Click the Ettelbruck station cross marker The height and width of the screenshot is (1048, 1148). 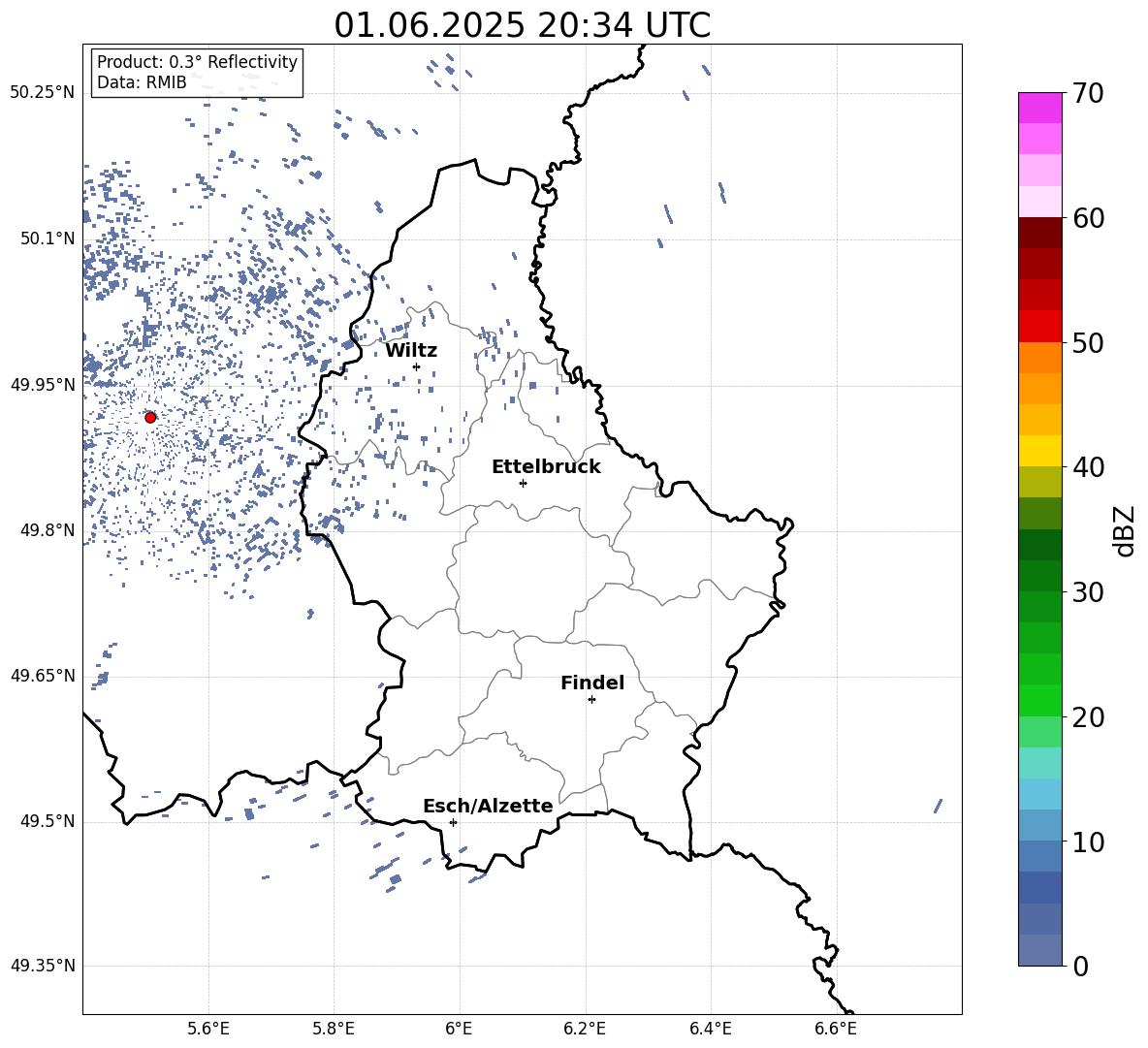click(523, 483)
